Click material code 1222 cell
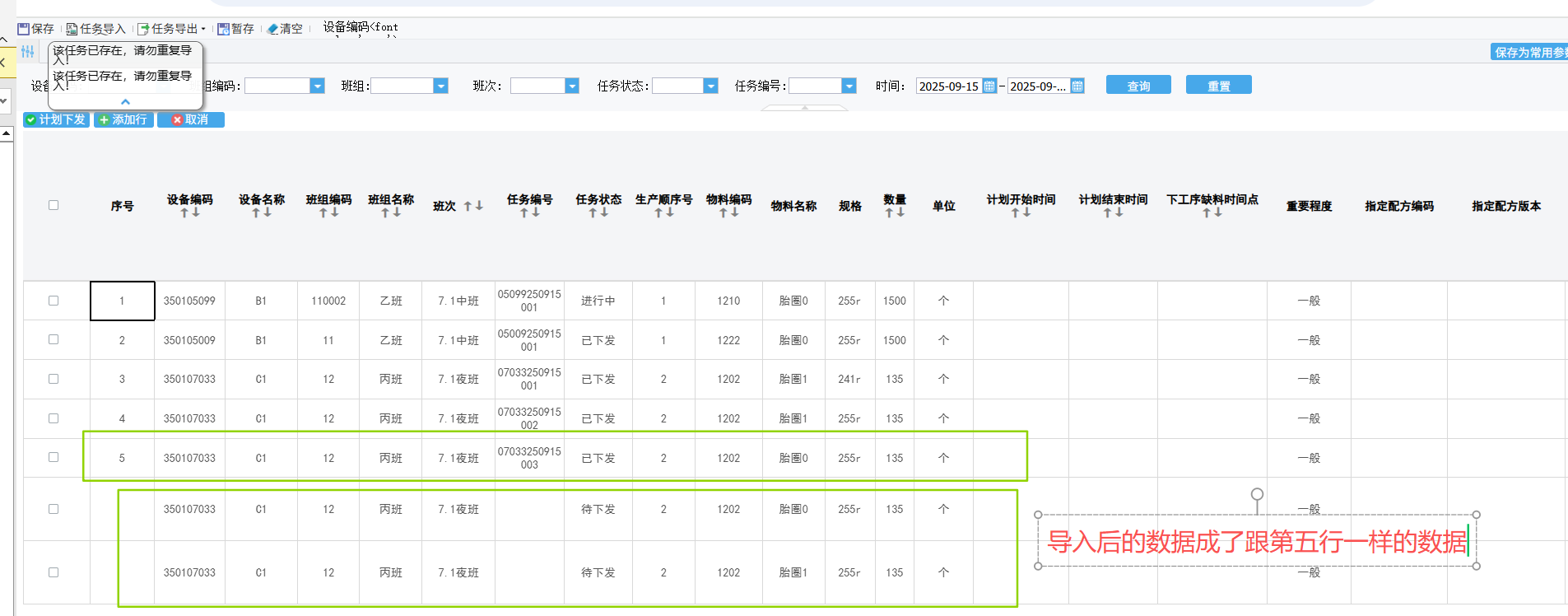The image size is (1568, 616). pos(728,340)
